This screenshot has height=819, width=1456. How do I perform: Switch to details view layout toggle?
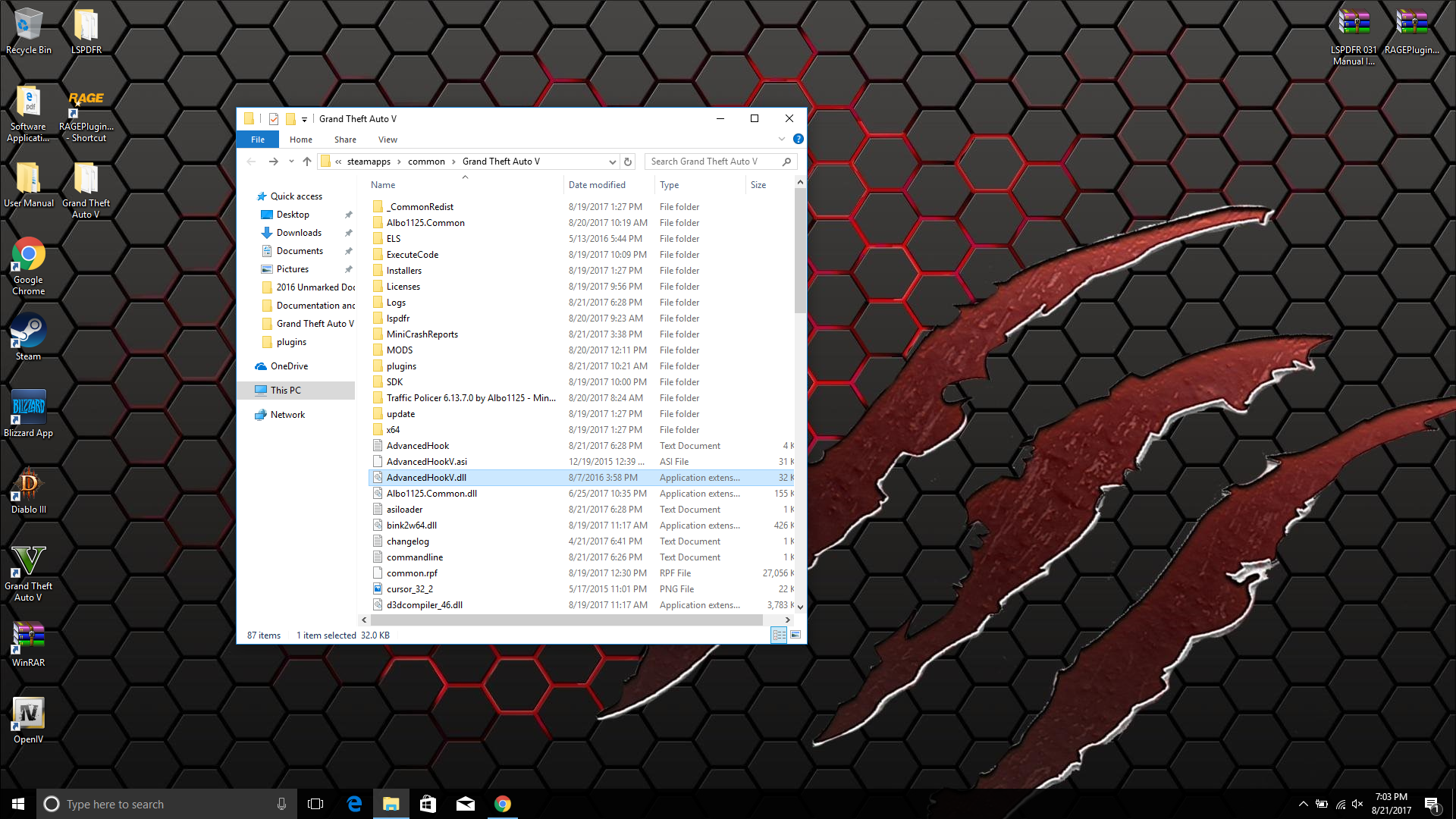click(x=779, y=635)
